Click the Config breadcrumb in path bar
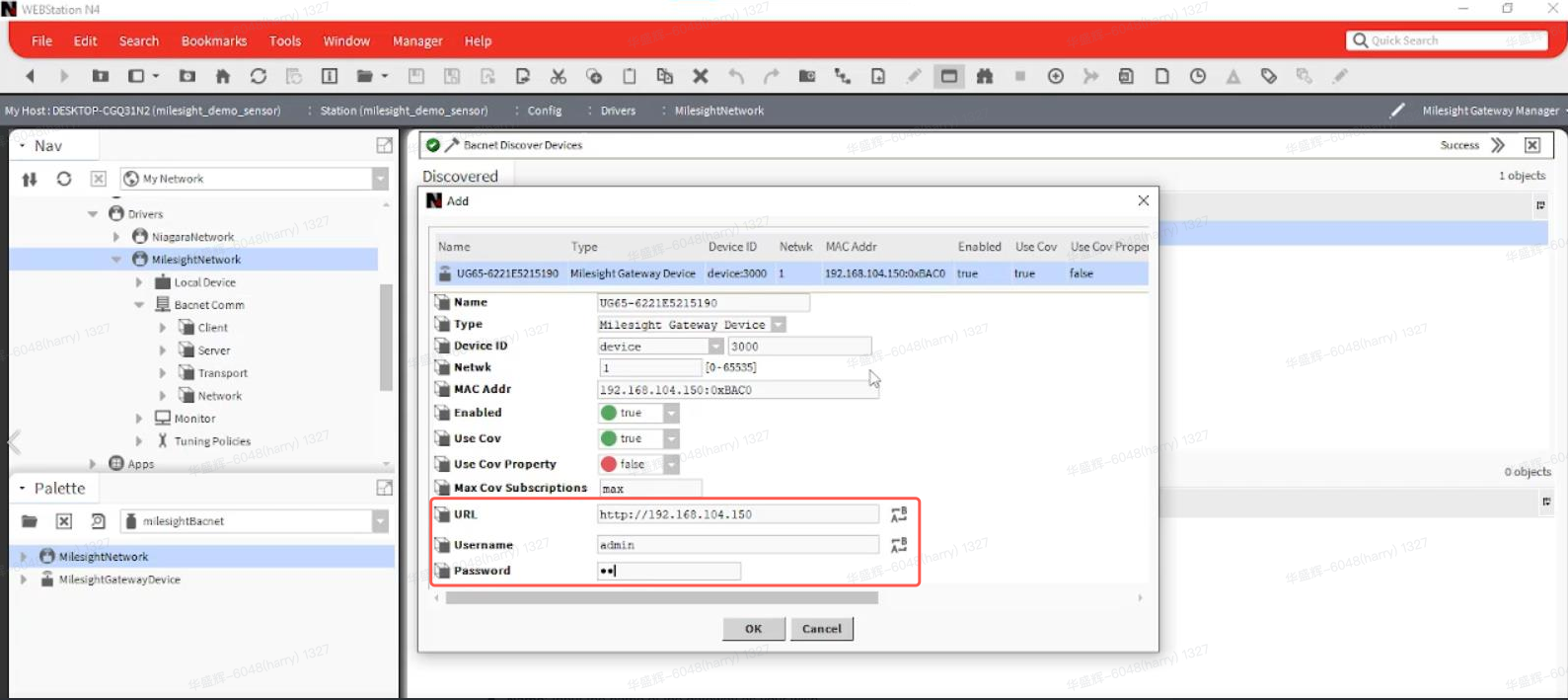The image size is (1568, 700). pos(544,111)
